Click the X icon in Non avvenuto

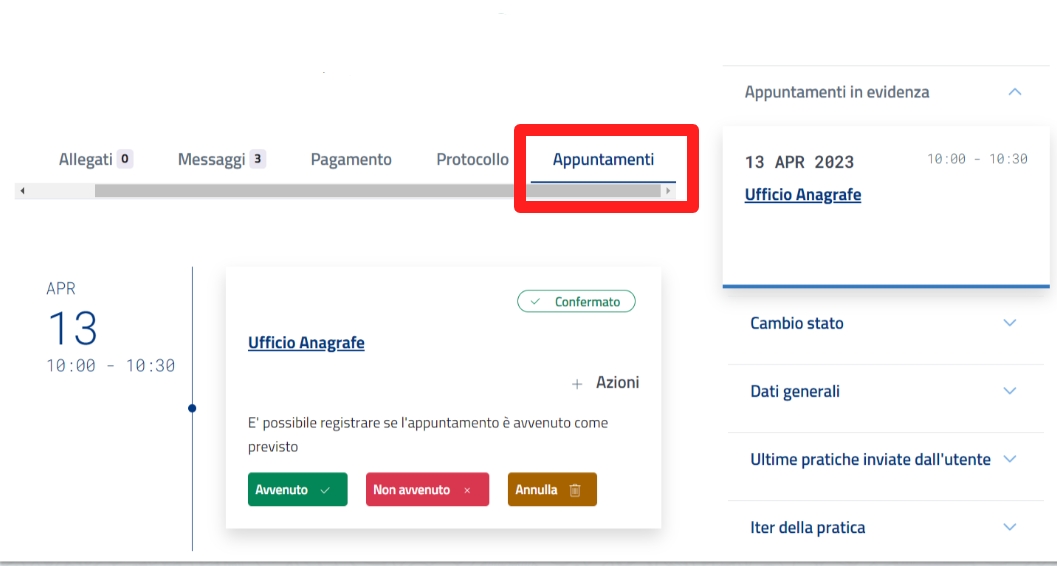coord(467,490)
